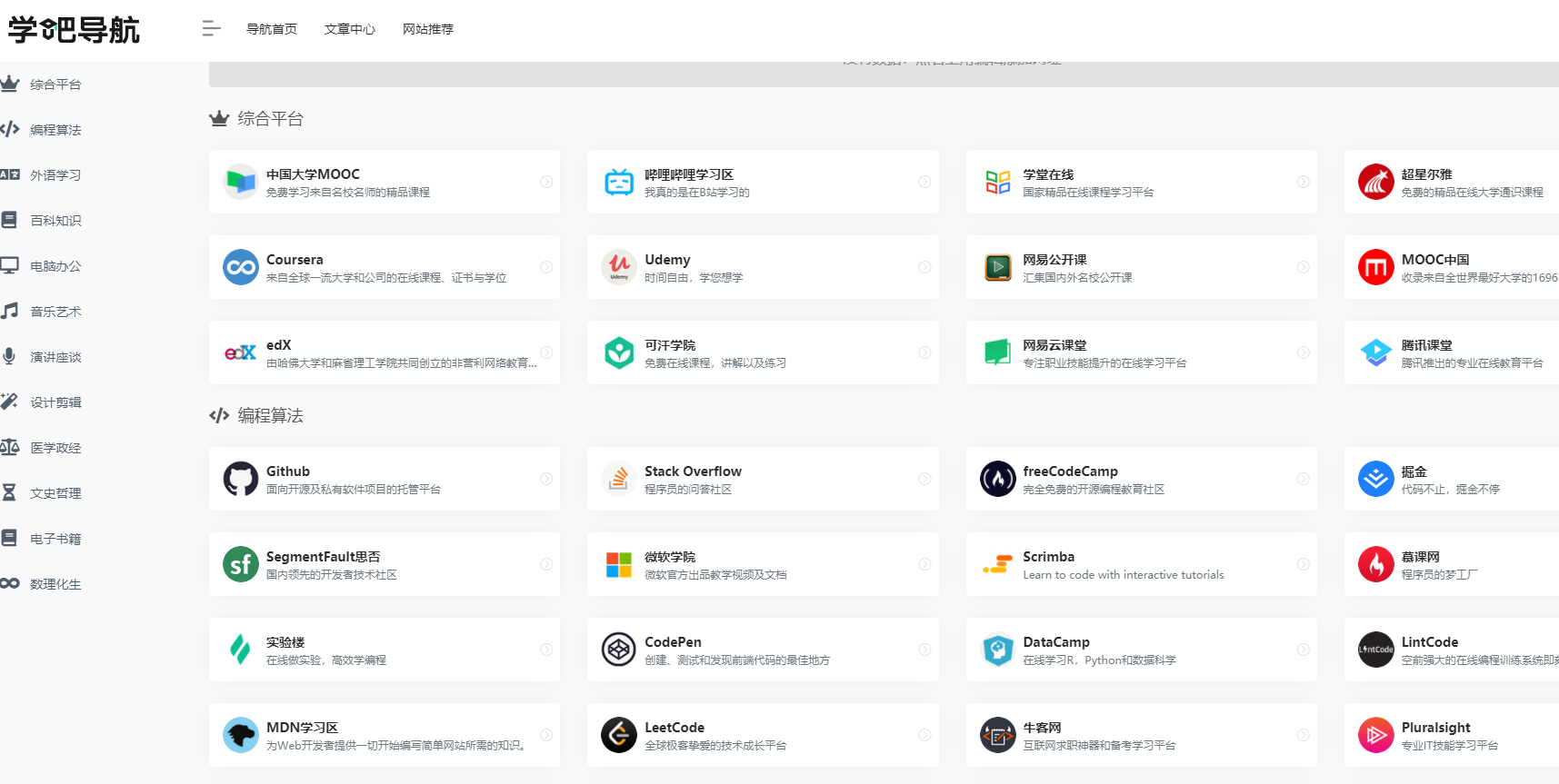Viewport: 1559px width, 784px height.
Task: Click the Coursera infinity logo icon
Action: point(241,267)
